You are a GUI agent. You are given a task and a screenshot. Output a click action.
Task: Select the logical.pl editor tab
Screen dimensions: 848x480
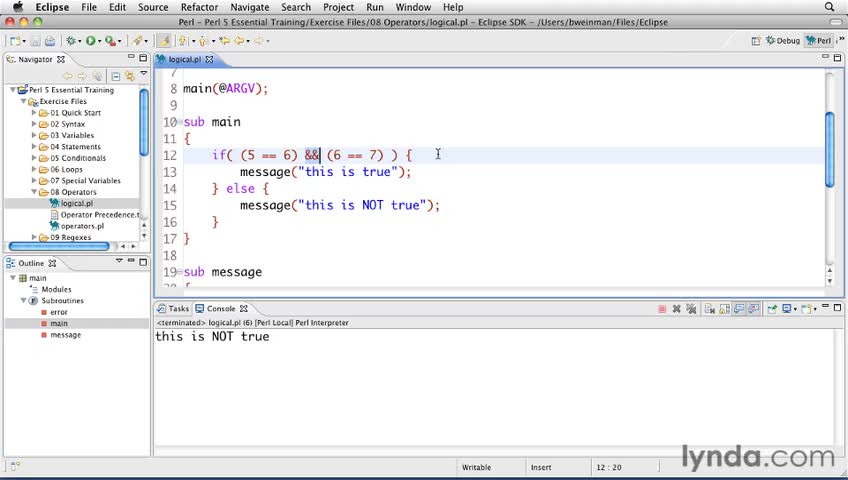pyautogui.click(x=184, y=59)
